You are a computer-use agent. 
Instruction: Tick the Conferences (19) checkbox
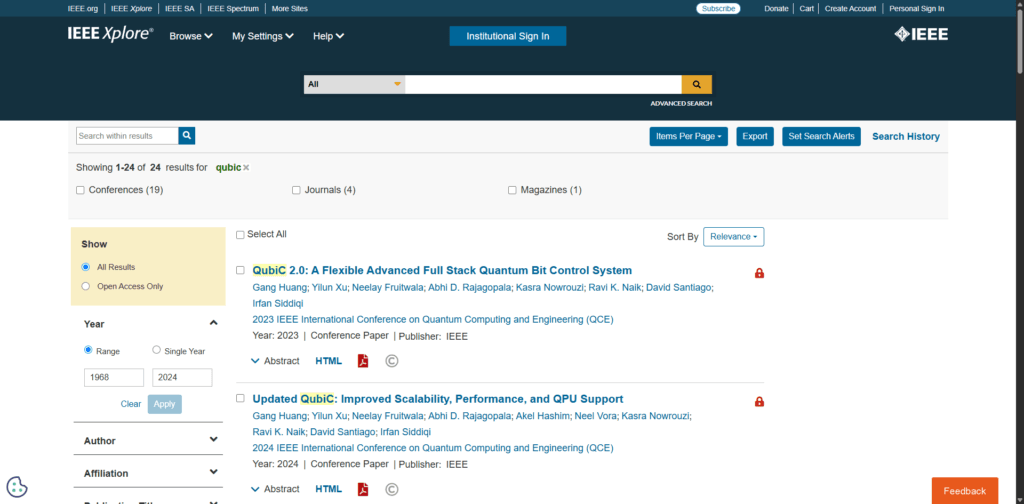[80, 190]
